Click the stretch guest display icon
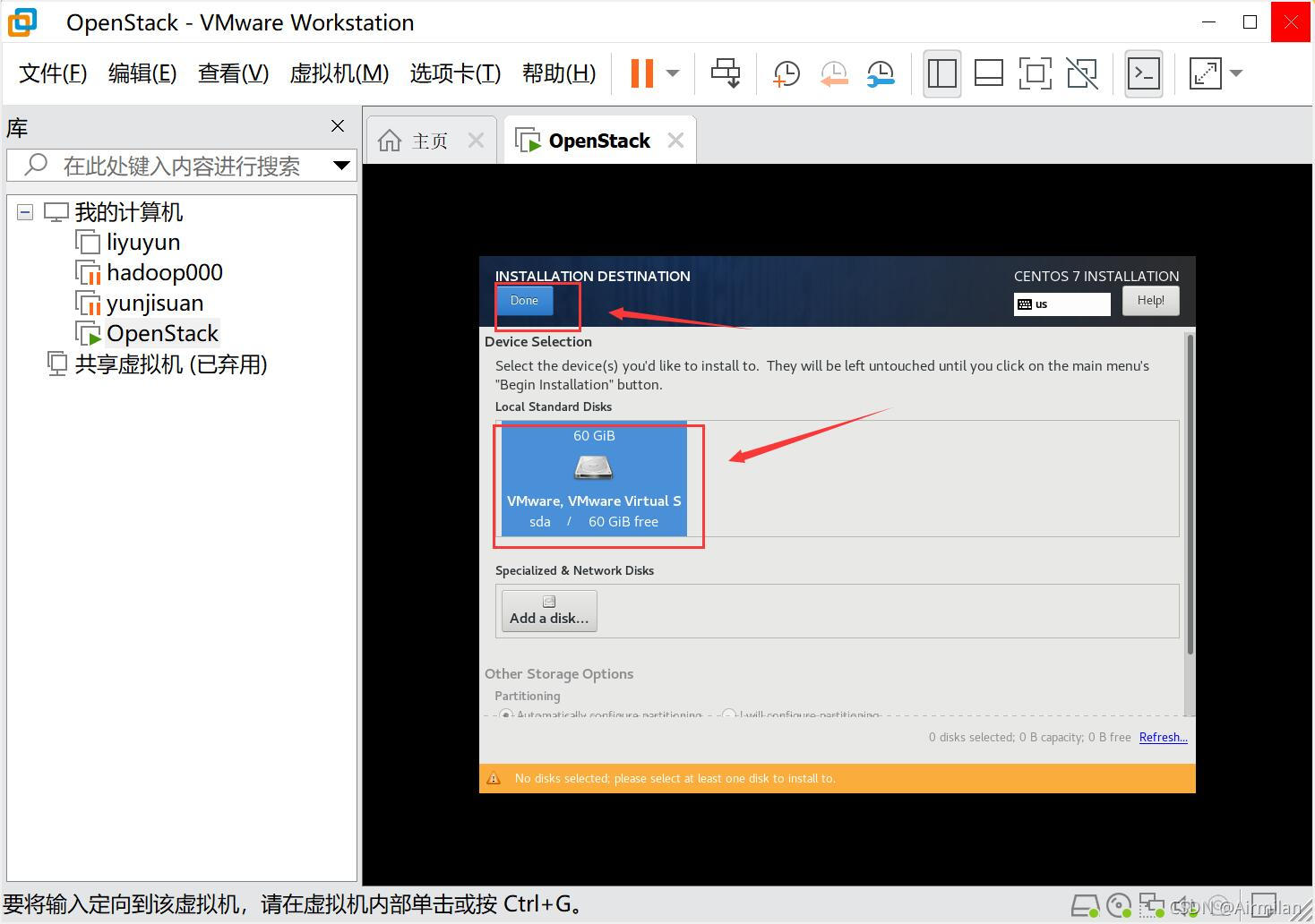The width and height of the screenshot is (1315, 924). pos(1205,73)
